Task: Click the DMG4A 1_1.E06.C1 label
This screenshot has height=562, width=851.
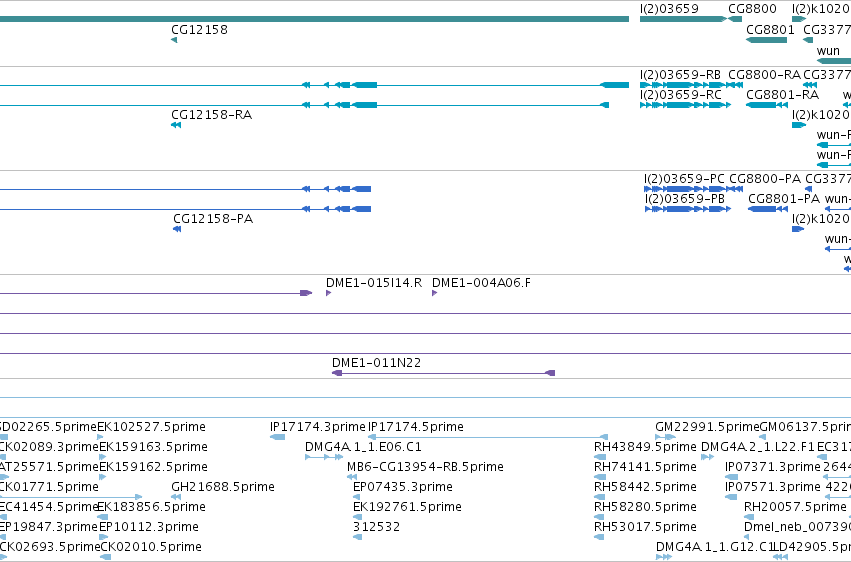Action: click(x=363, y=447)
